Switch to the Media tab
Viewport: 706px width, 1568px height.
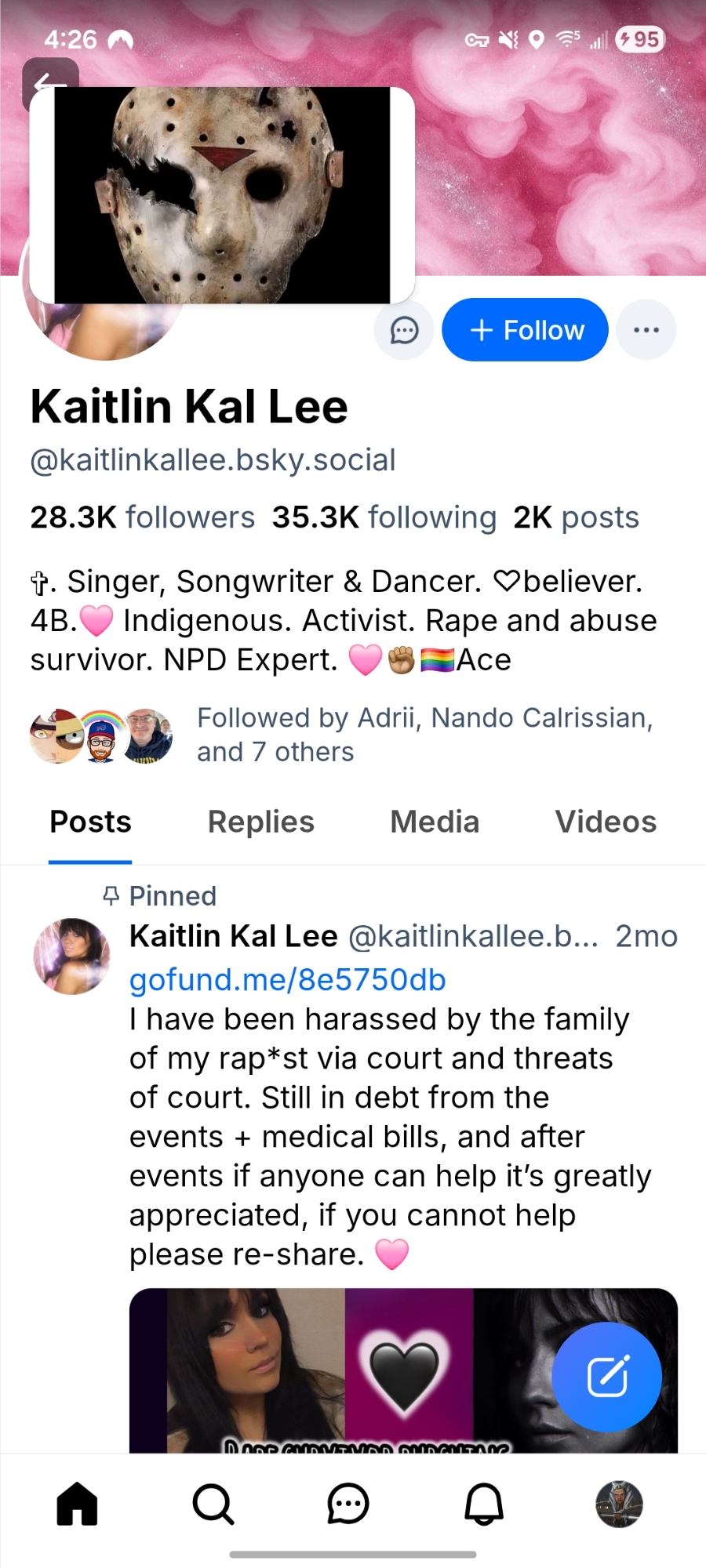point(435,822)
